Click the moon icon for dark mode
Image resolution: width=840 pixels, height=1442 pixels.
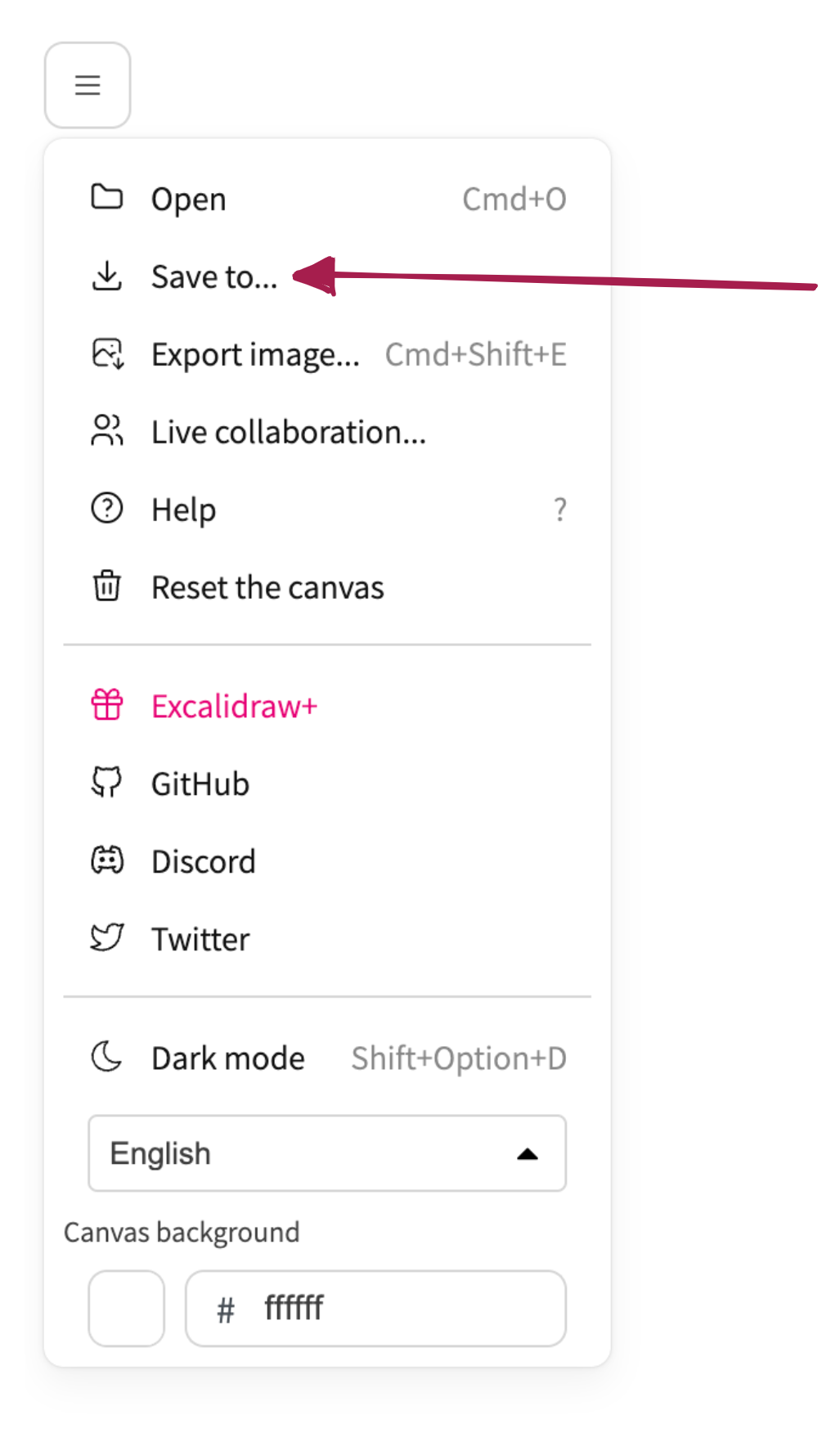[107, 1057]
